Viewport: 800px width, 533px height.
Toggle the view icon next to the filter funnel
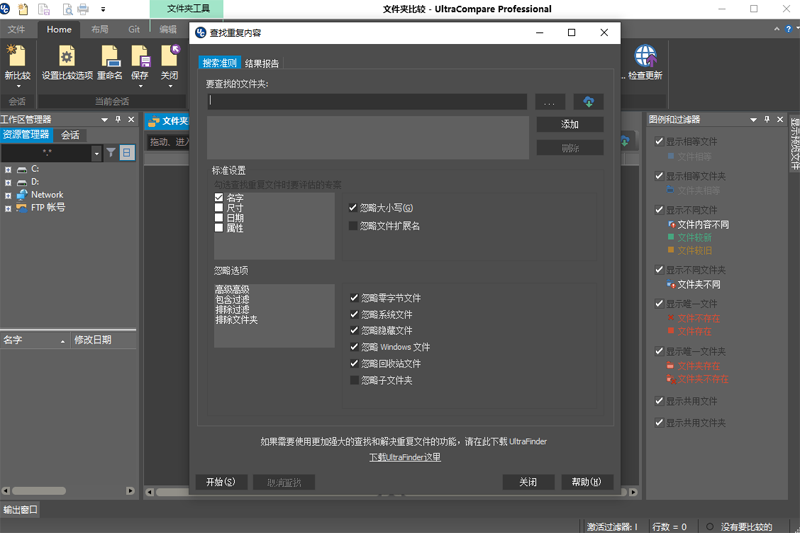click(127, 153)
